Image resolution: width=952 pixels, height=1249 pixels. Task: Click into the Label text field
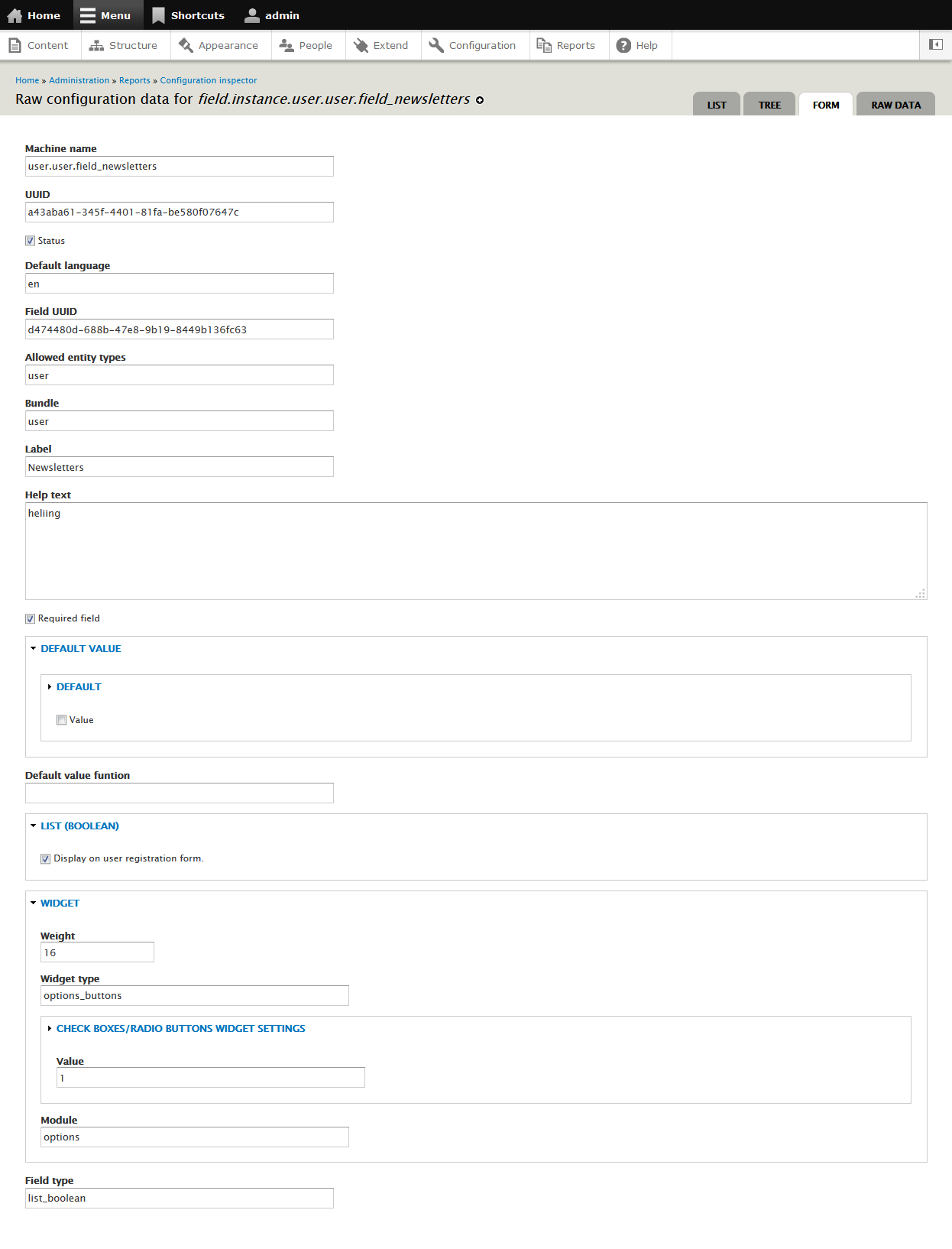pyautogui.click(x=180, y=467)
